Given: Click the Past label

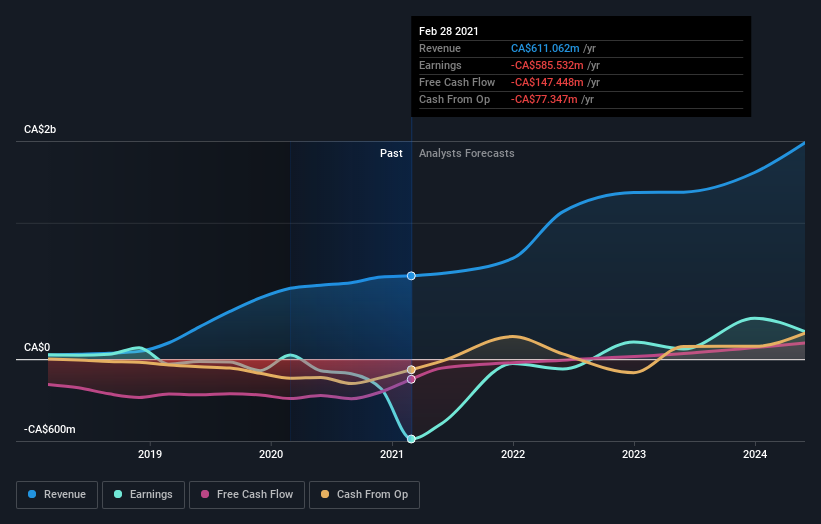Looking at the screenshot, I should coord(391,153).
